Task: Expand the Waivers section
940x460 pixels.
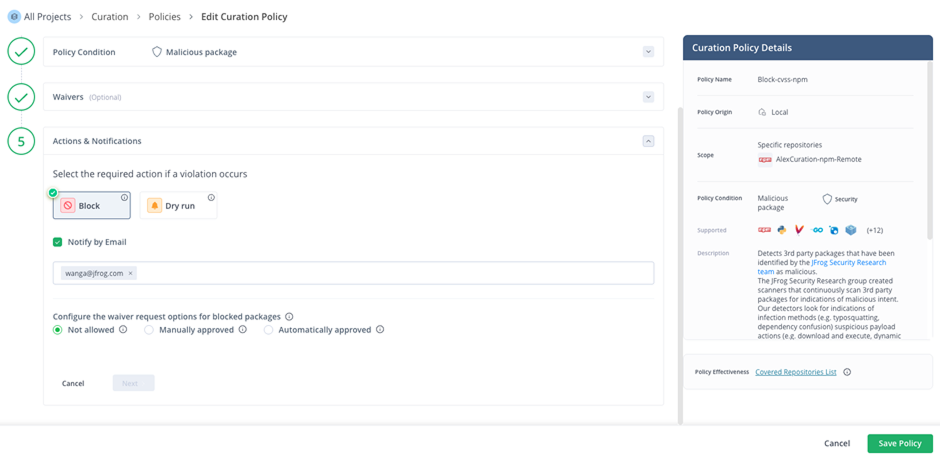Action: [x=648, y=97]
